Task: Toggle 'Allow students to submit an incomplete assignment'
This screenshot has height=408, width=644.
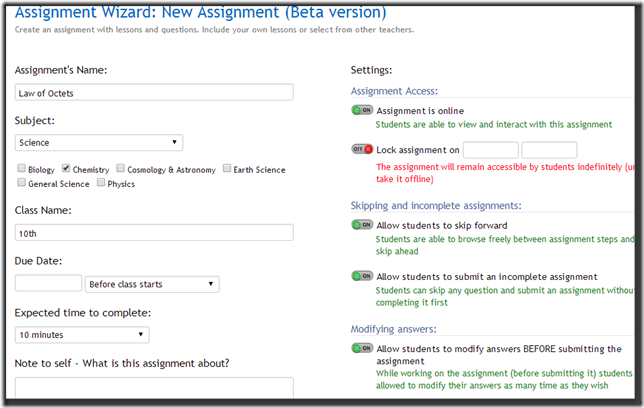Action: click(x=362, y=276)
